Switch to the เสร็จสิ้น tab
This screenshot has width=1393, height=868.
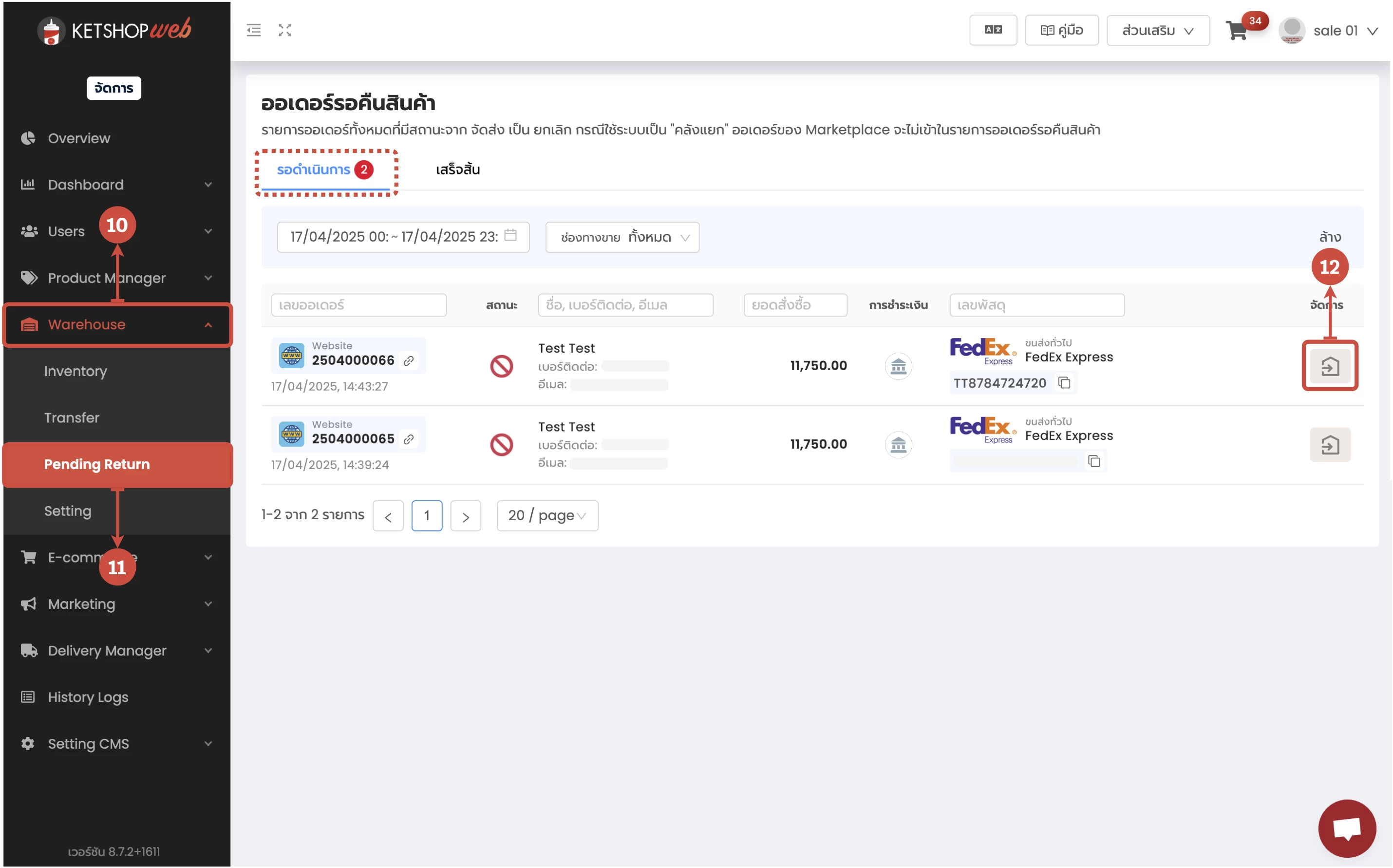tap(457, 170)
